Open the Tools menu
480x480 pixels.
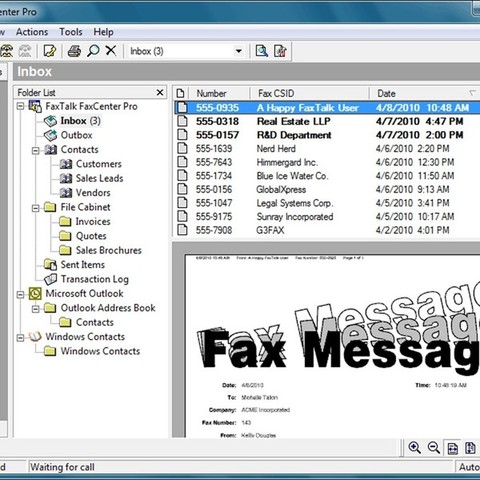[71, 32]
